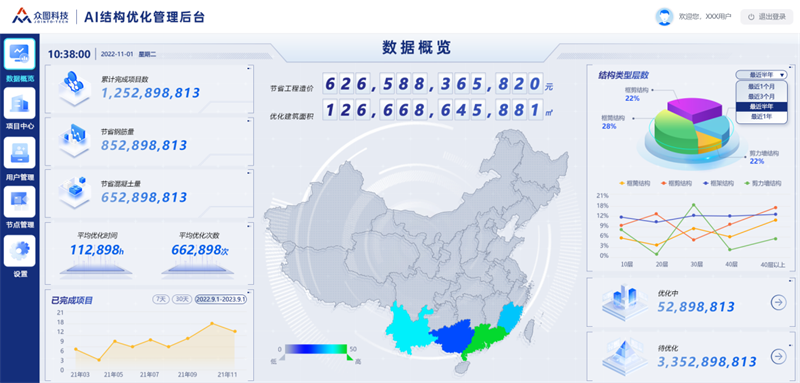Open the 设置 gear icon
The height and width of the screenshot is (383, 800).
[19, 250]
